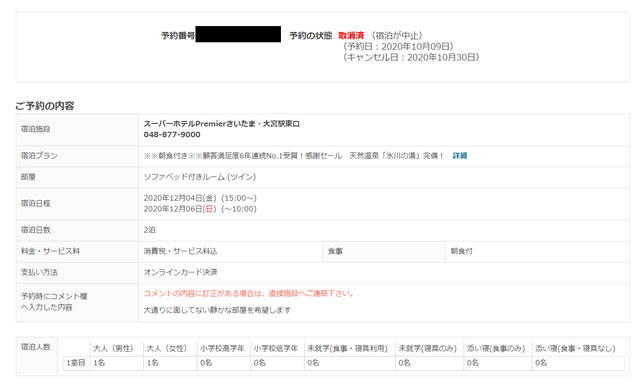
Task: Click the 未就学(寝具のみ) column header
Action: click(428, 349)
